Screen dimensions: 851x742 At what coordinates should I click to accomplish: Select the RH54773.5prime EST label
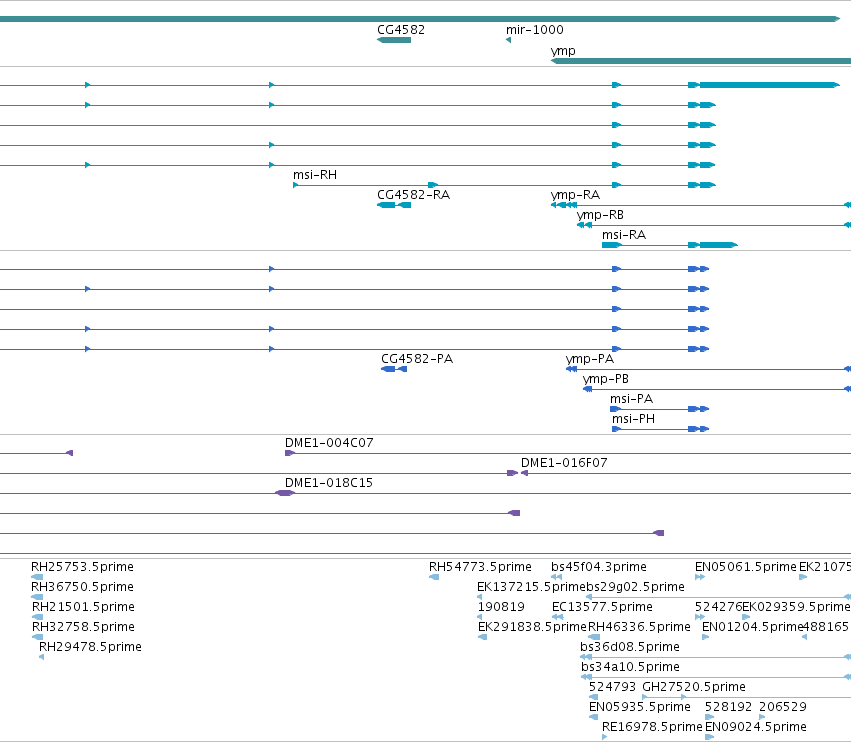(480, 567)
